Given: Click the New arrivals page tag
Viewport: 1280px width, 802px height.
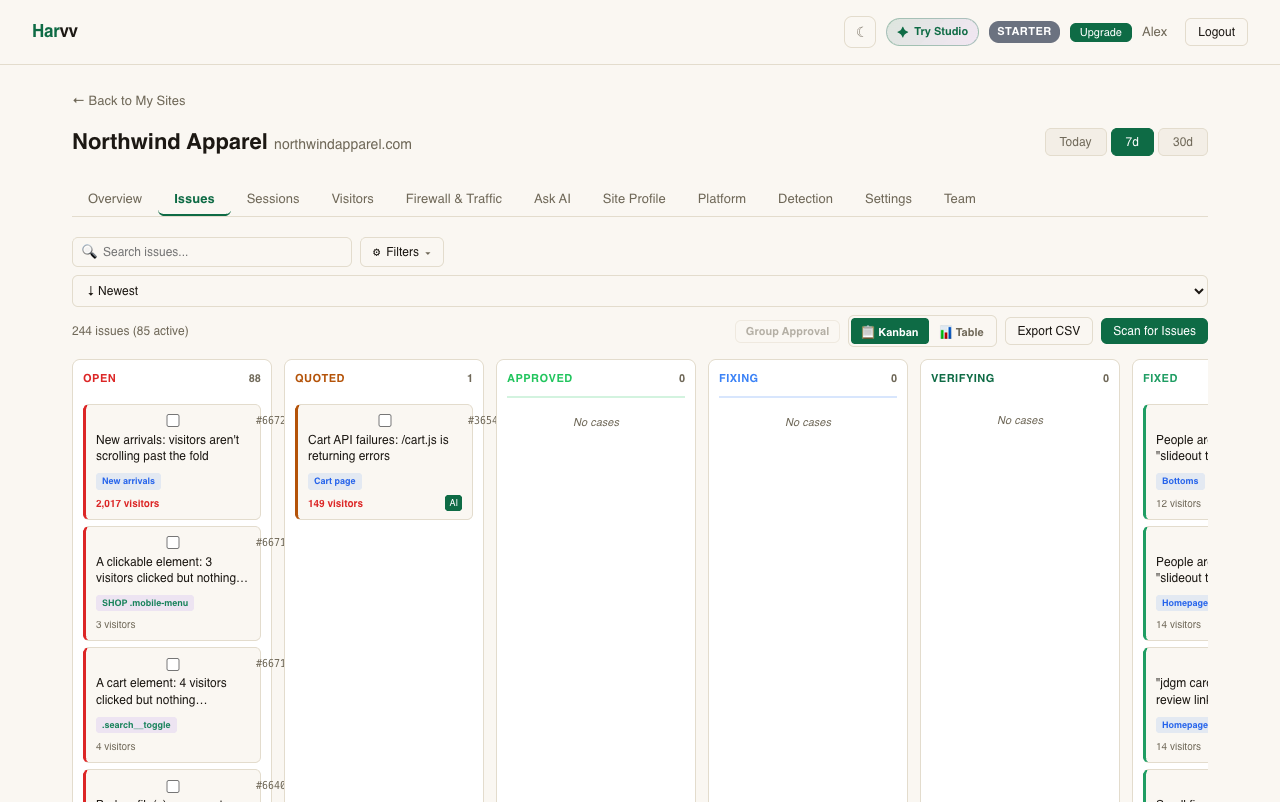Looking at the screenshot, I should [x=128, y=481].
